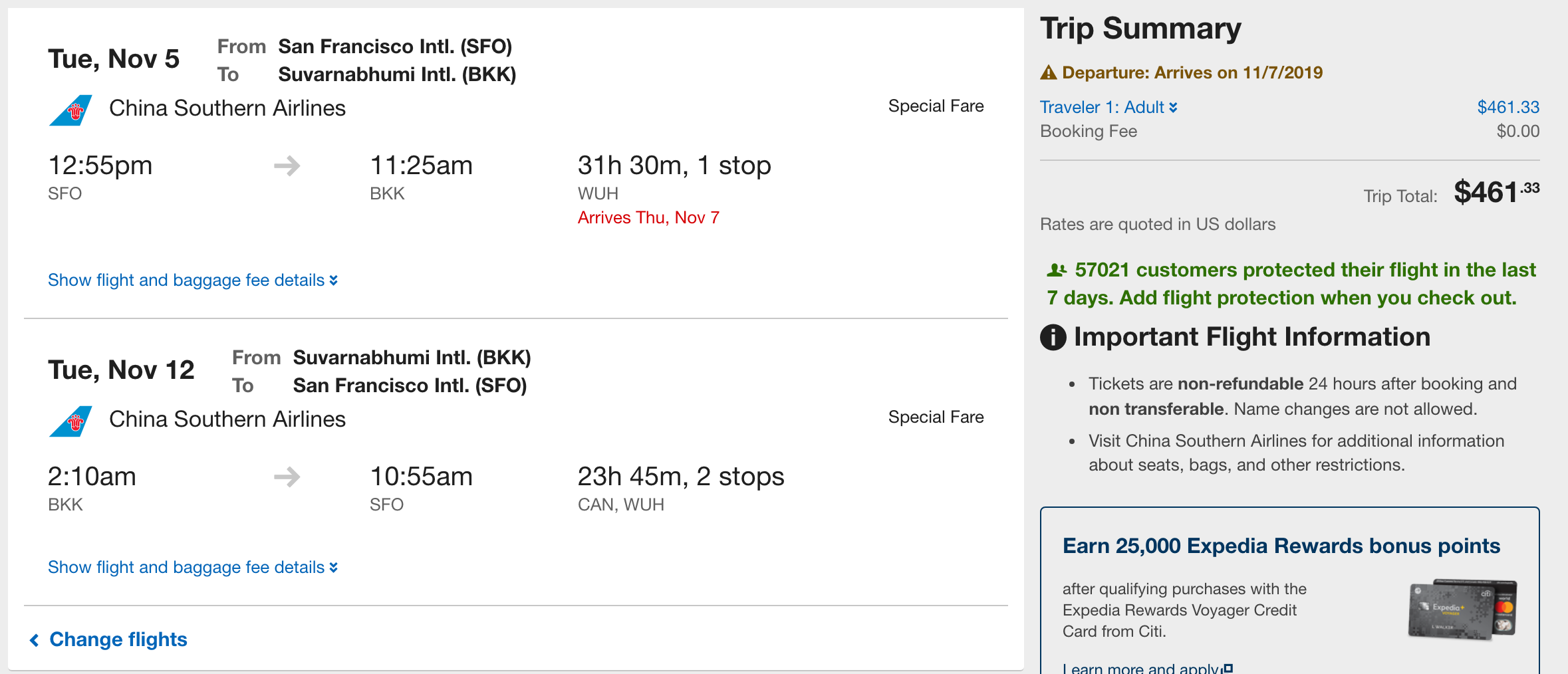Click the Earn 25,000 Expedia Rewards heading

(x=1281, y=546)
